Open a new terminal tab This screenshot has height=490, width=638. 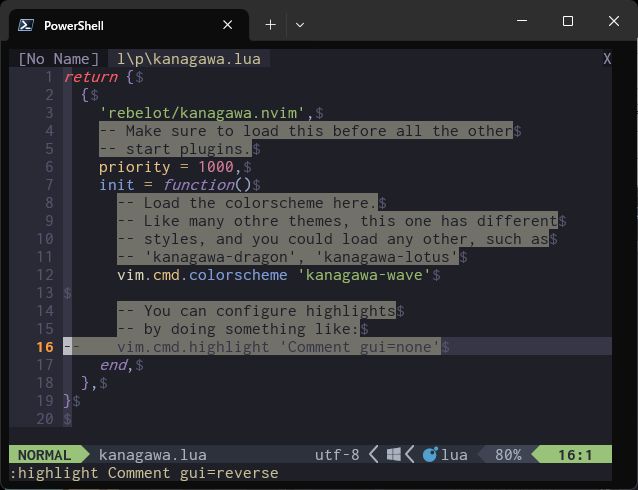270,24
